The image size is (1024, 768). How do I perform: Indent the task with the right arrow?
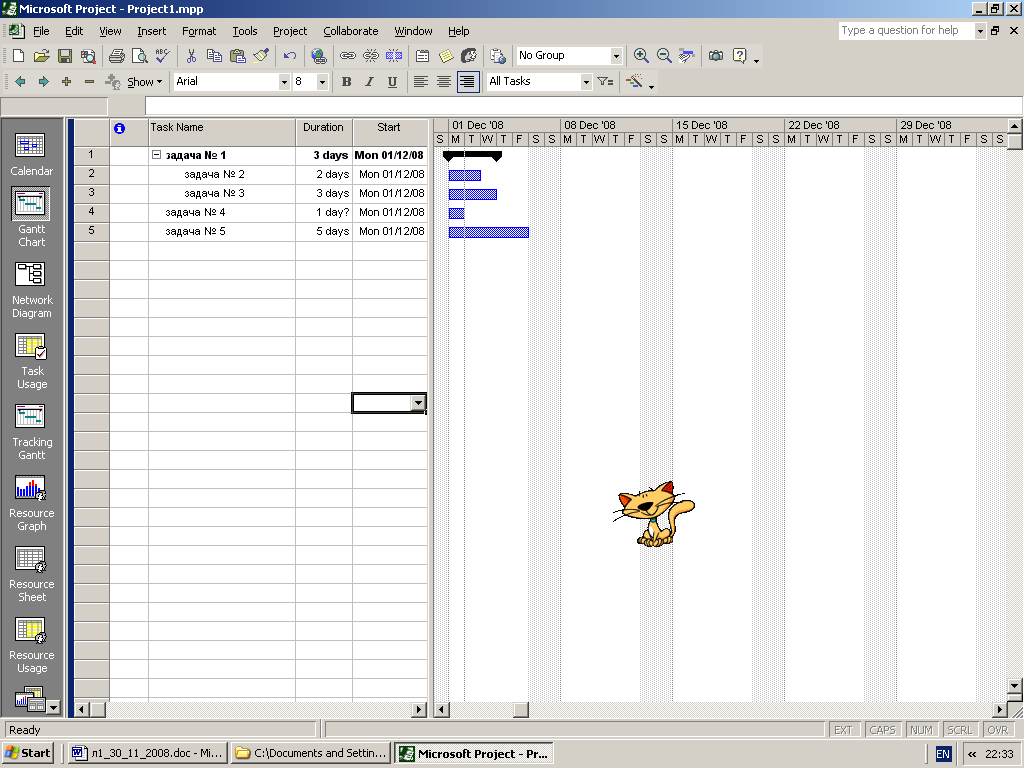click(43, 82)
